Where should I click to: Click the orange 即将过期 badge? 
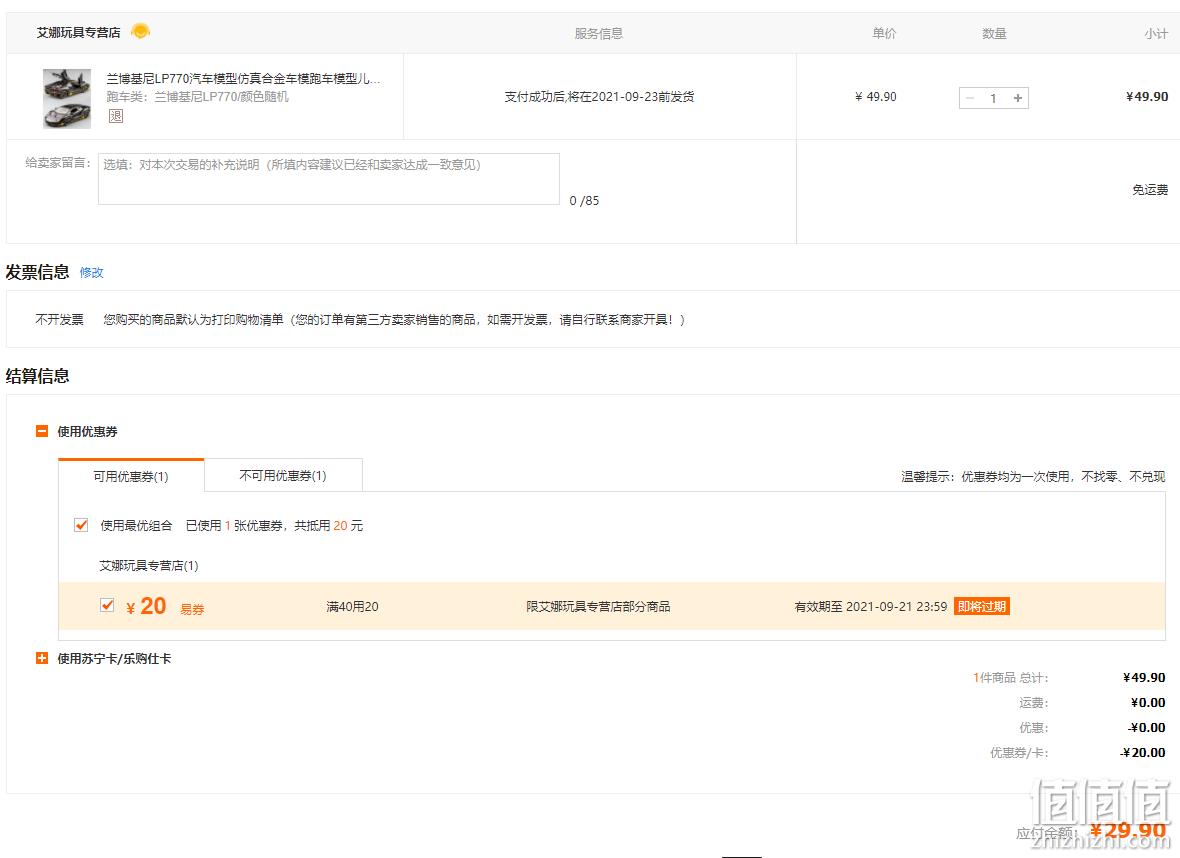[x=981, y=607]
